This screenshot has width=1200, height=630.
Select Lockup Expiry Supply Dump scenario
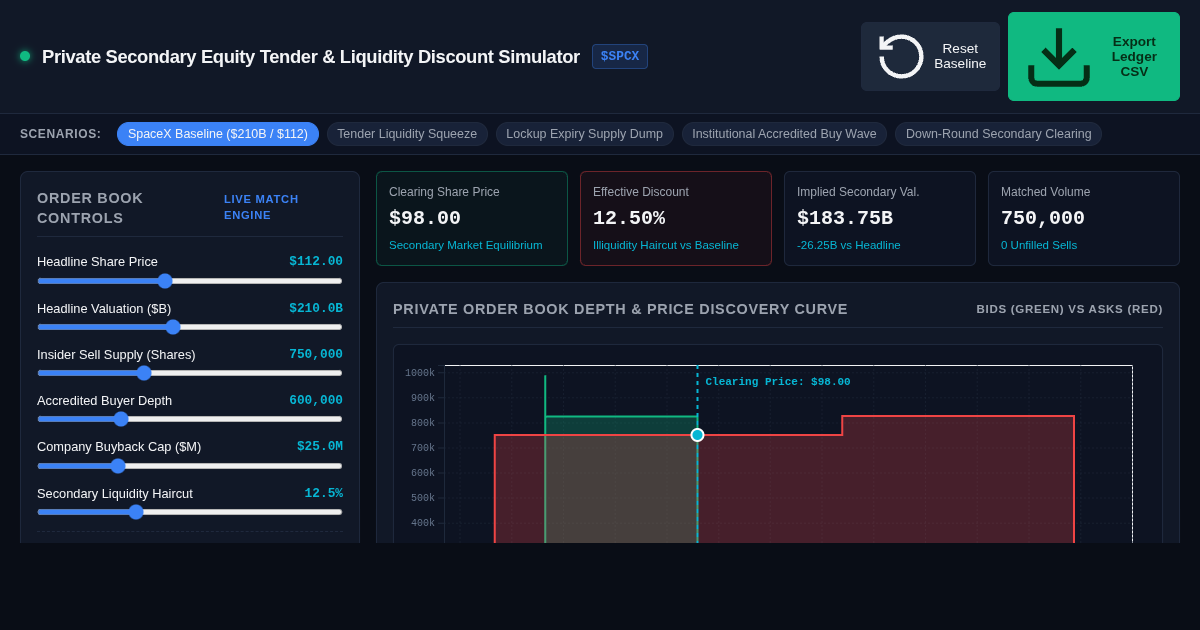point(584,134)
